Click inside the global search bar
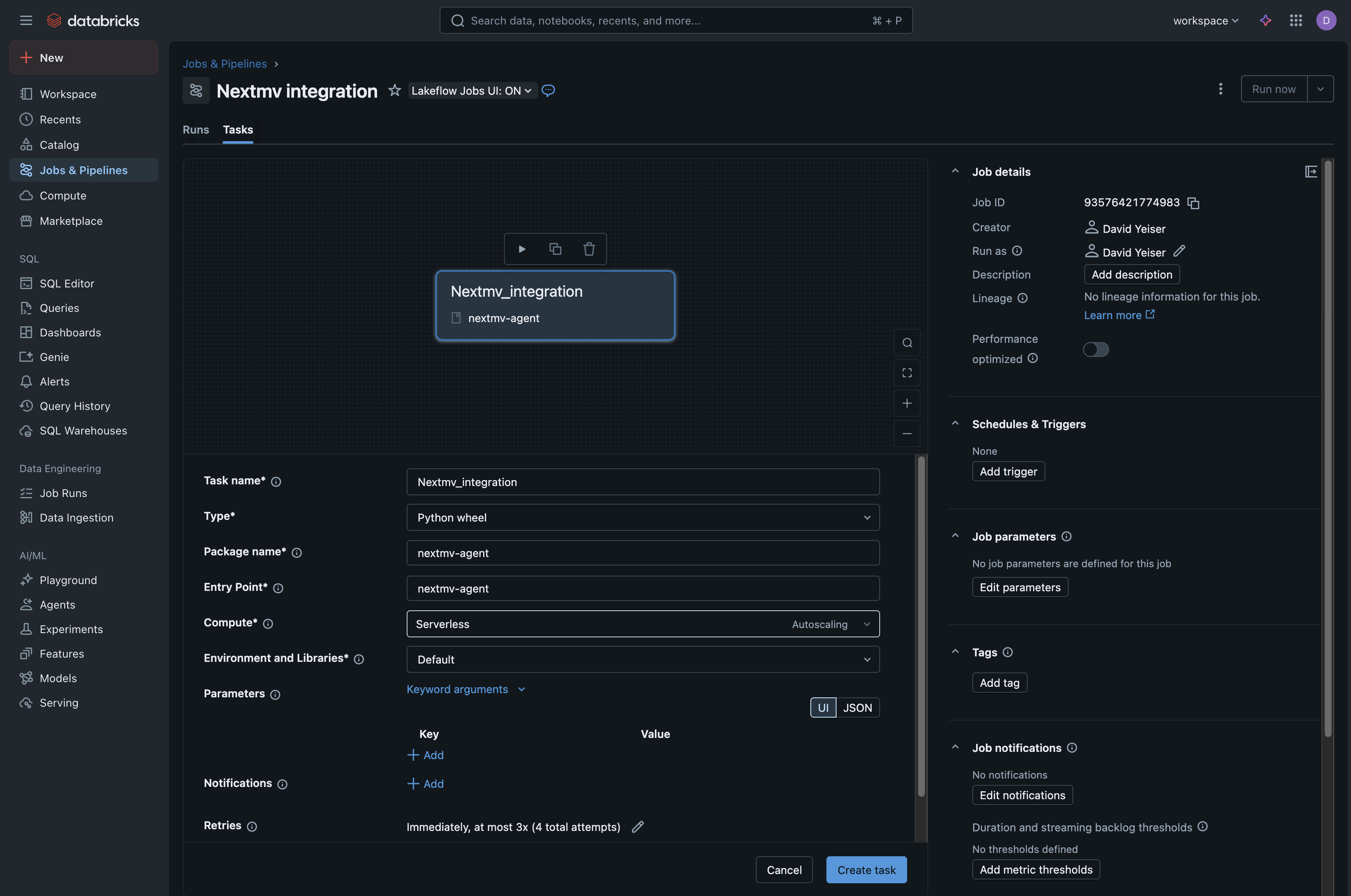1351x896 pixels. [x=674, y=20]
